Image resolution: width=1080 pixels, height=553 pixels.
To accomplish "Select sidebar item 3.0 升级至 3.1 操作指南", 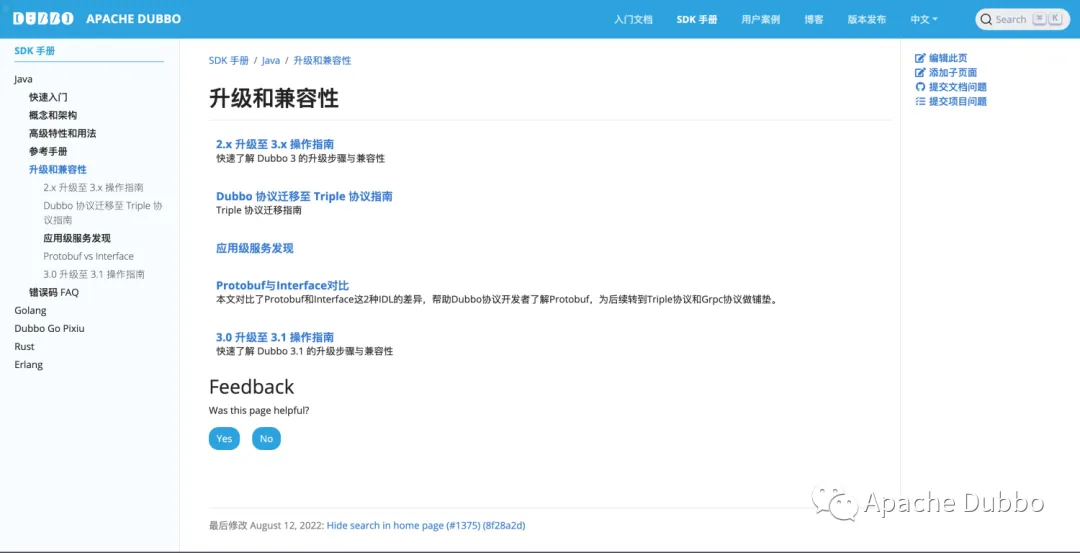I will (94, 274).
